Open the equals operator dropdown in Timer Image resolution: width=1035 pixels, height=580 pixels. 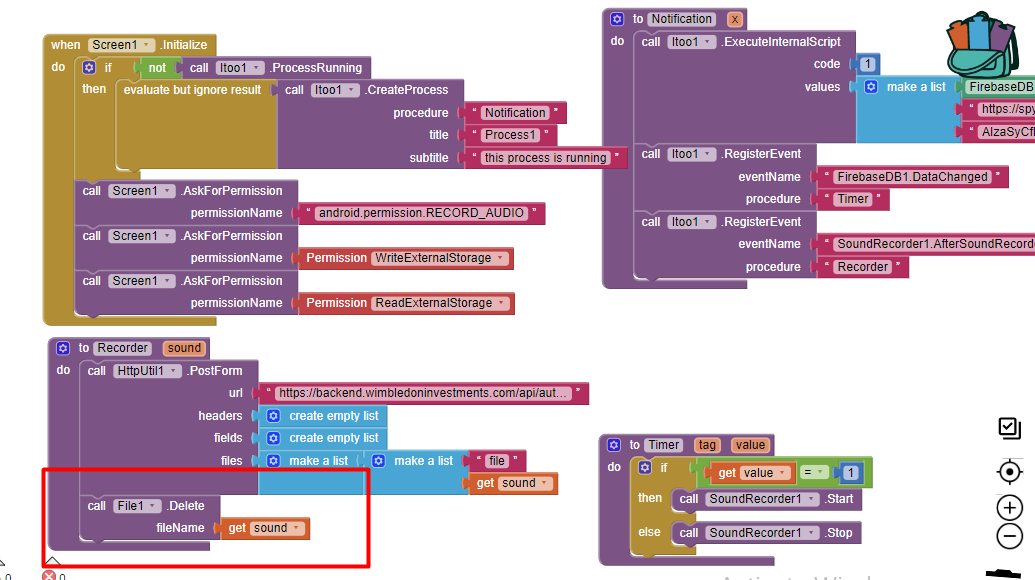point(814,472)
